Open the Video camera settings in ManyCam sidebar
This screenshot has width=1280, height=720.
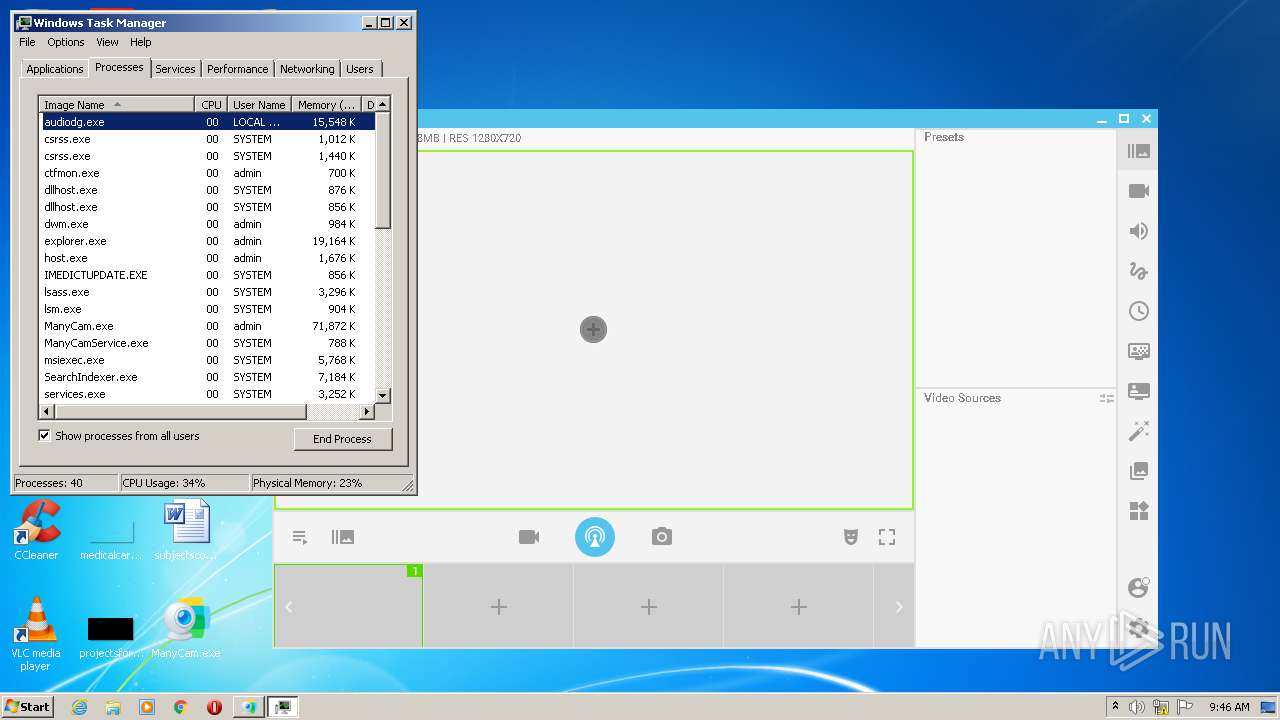[x=1138, y=191]
